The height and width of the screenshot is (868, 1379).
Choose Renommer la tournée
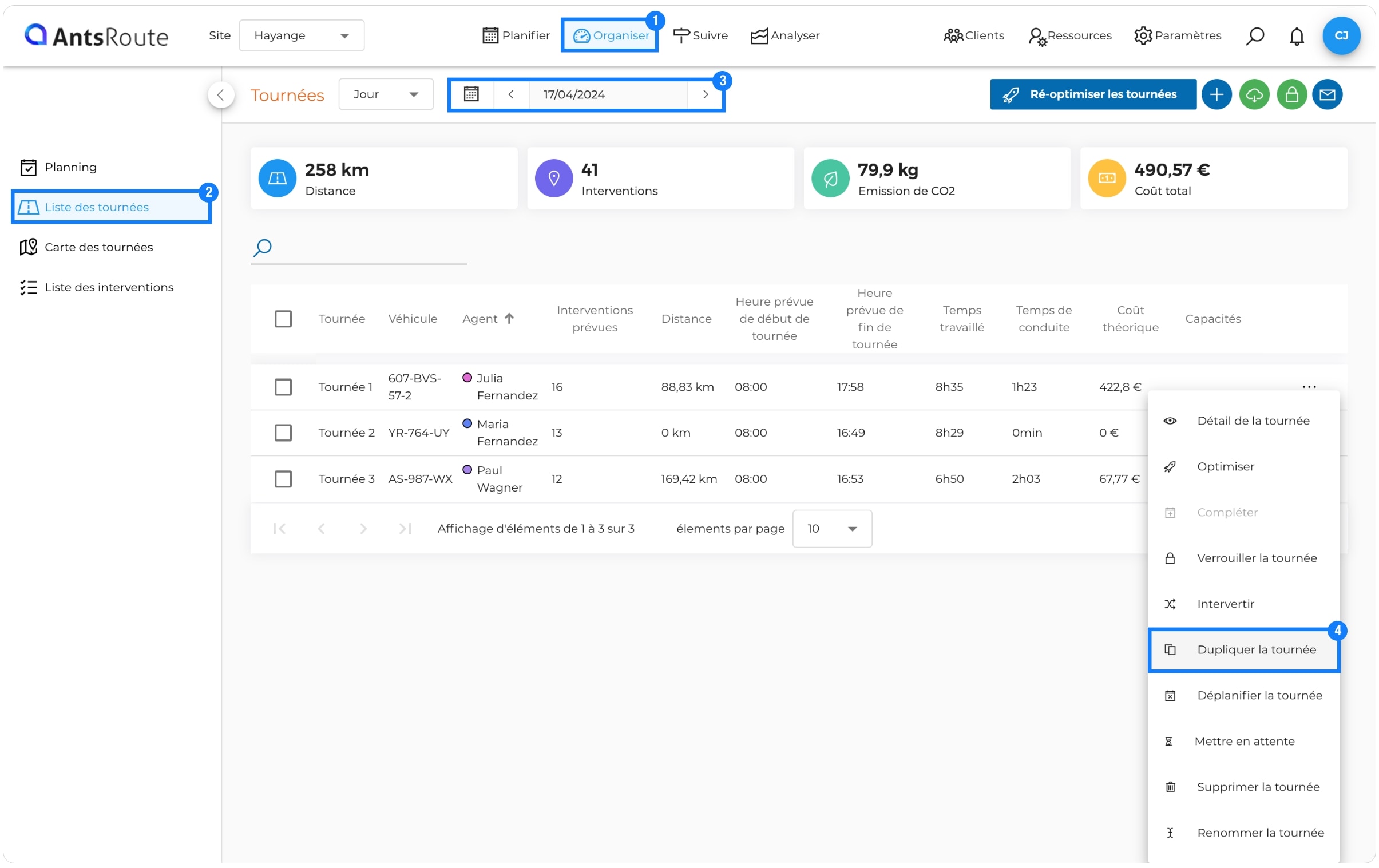tap(1243, 833)
